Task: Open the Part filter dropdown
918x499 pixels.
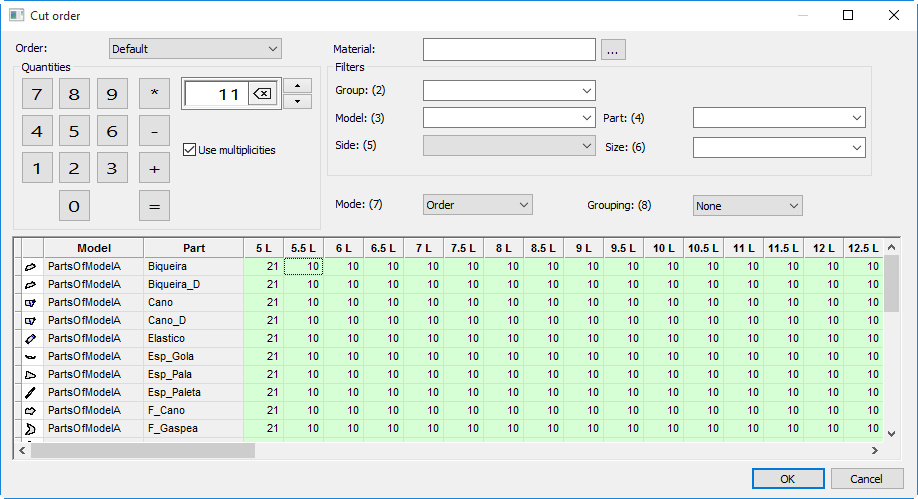Action: click(x=779, y=118)
